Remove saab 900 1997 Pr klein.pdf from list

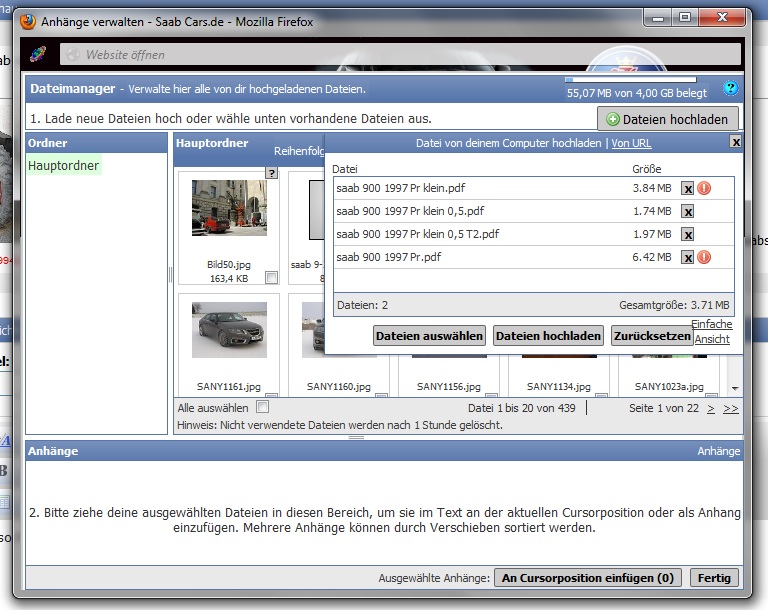click(688, 189)
